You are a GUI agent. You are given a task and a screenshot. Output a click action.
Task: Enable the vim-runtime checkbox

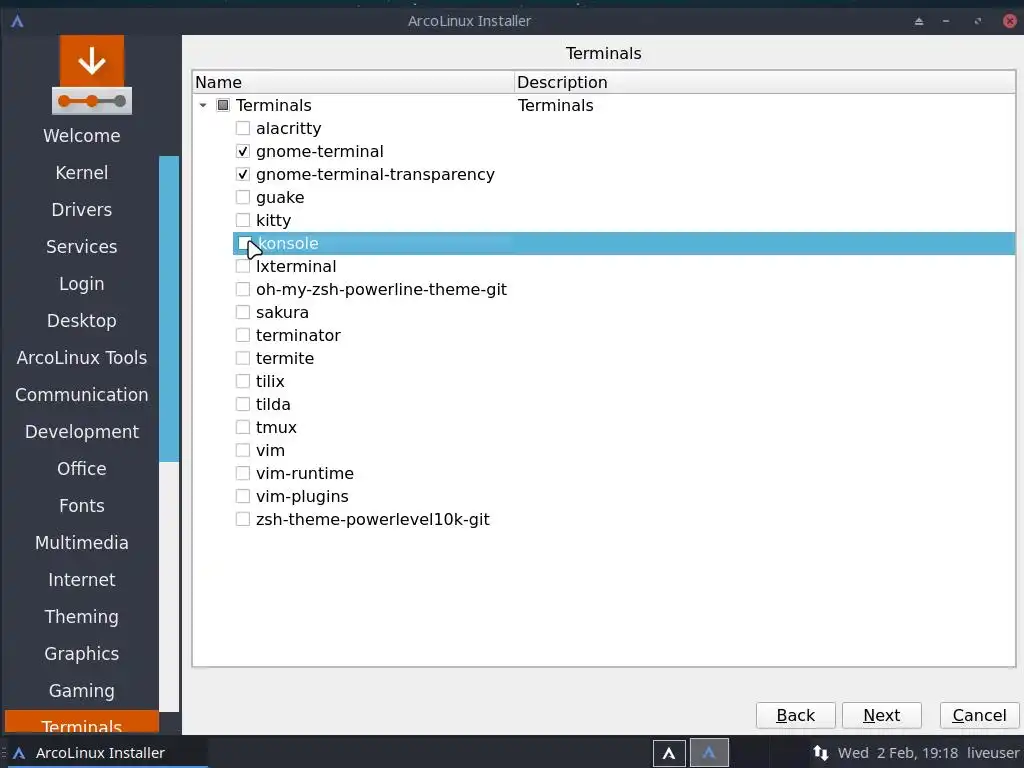pyautogui.click(x=243, y=473)
